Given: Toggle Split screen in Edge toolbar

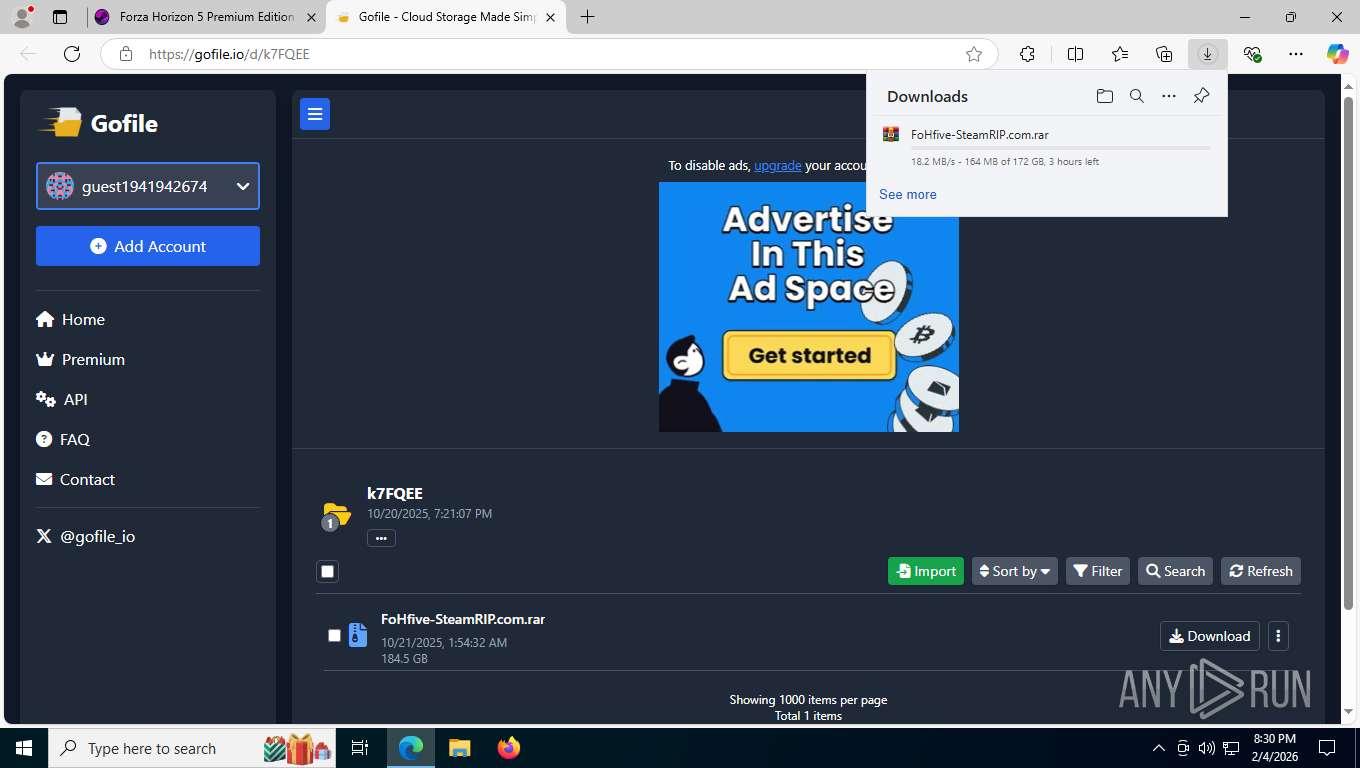Looking at the screenshot, I should point(1075,54).
